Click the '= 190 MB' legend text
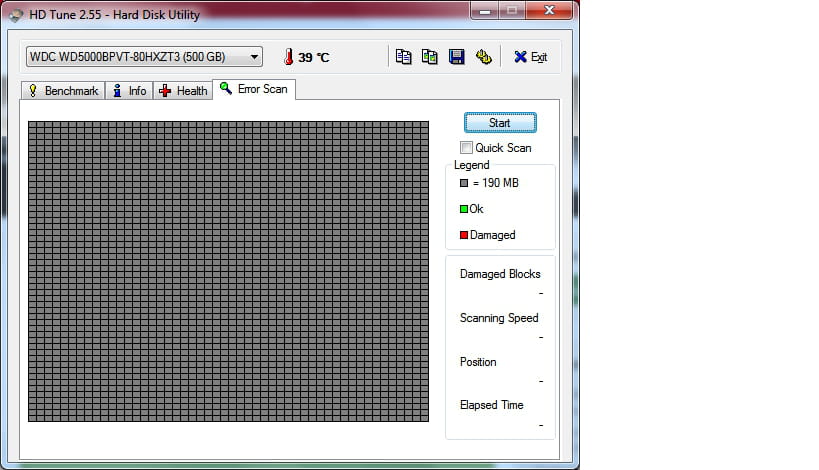This screenshot has width=819, height=470. click(x=495, y=183)
